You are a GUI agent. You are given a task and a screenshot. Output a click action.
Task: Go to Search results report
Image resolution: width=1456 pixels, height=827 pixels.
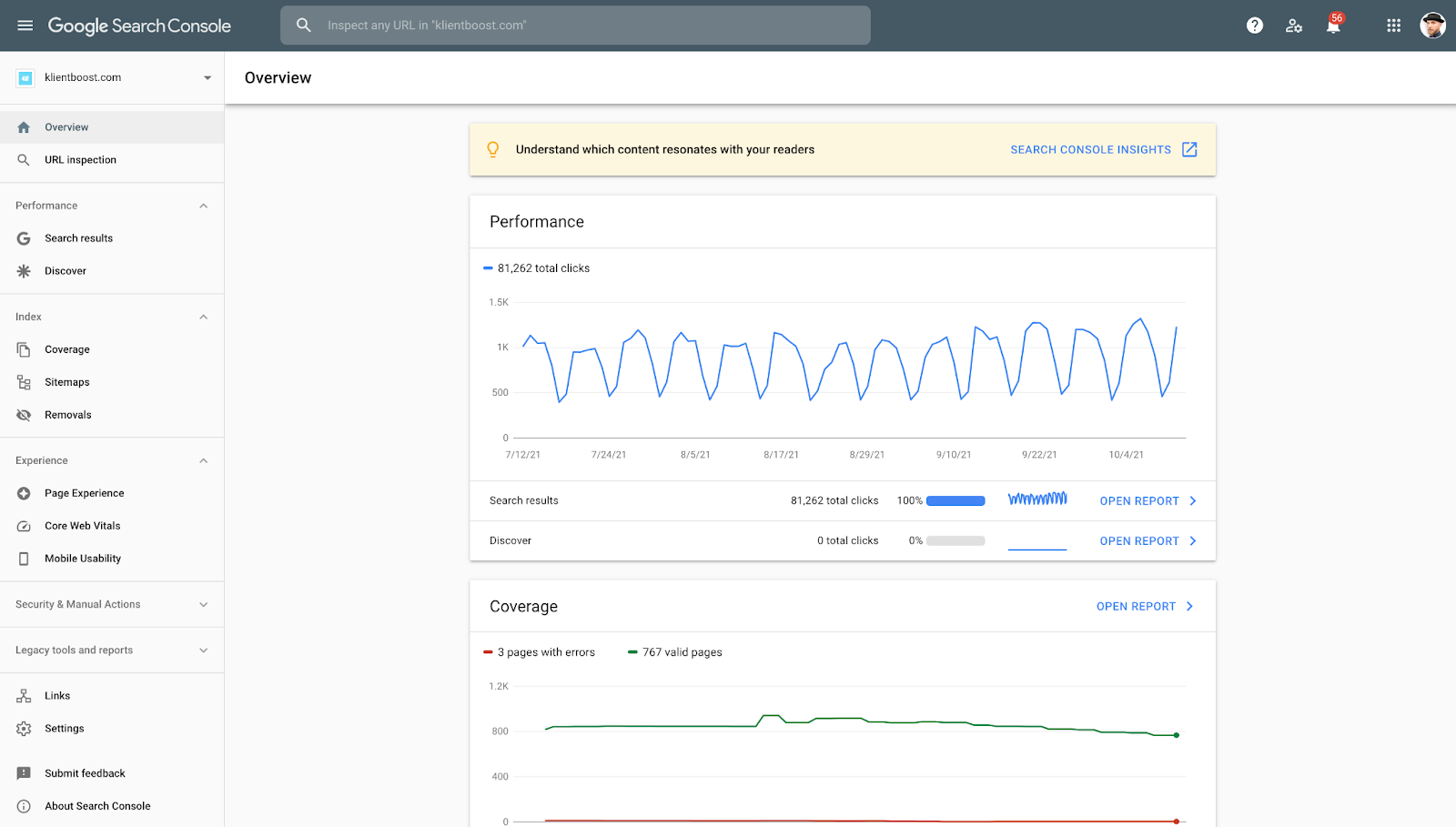(x=112, y=238)
